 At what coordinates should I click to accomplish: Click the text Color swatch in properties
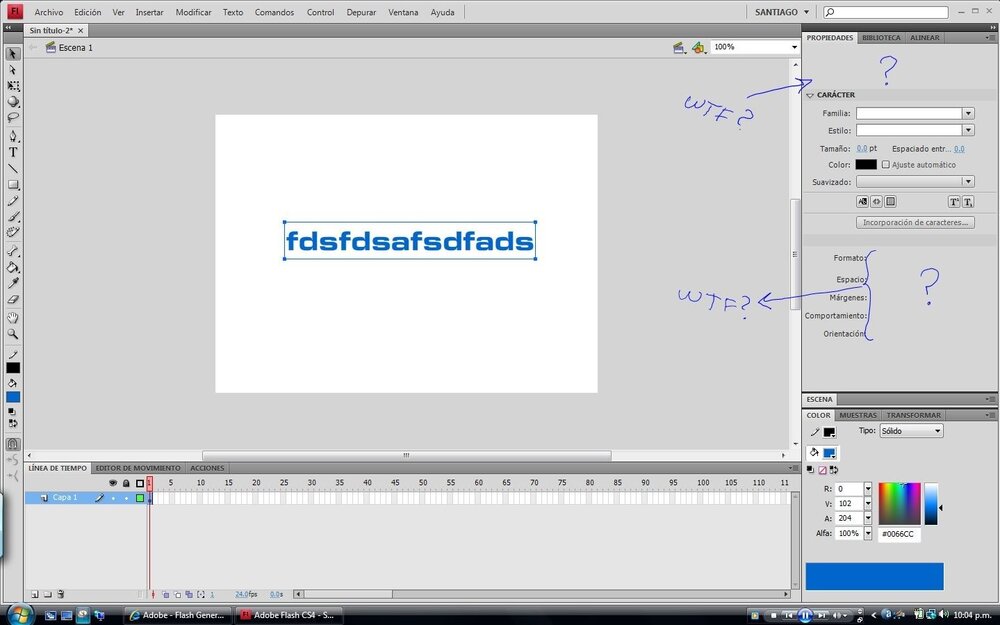click(x=866, y=165)
